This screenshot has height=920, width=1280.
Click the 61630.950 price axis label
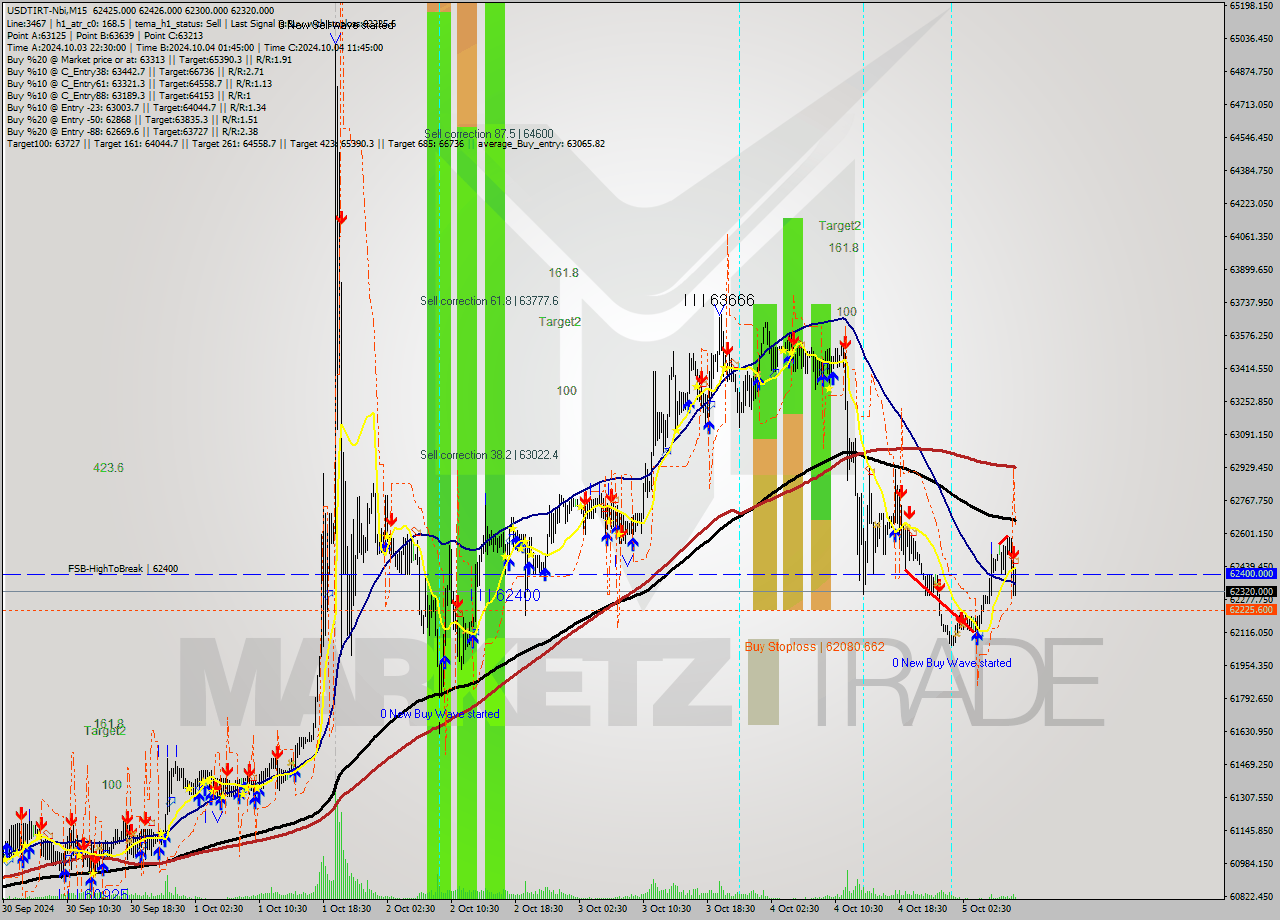point(1251,732)
